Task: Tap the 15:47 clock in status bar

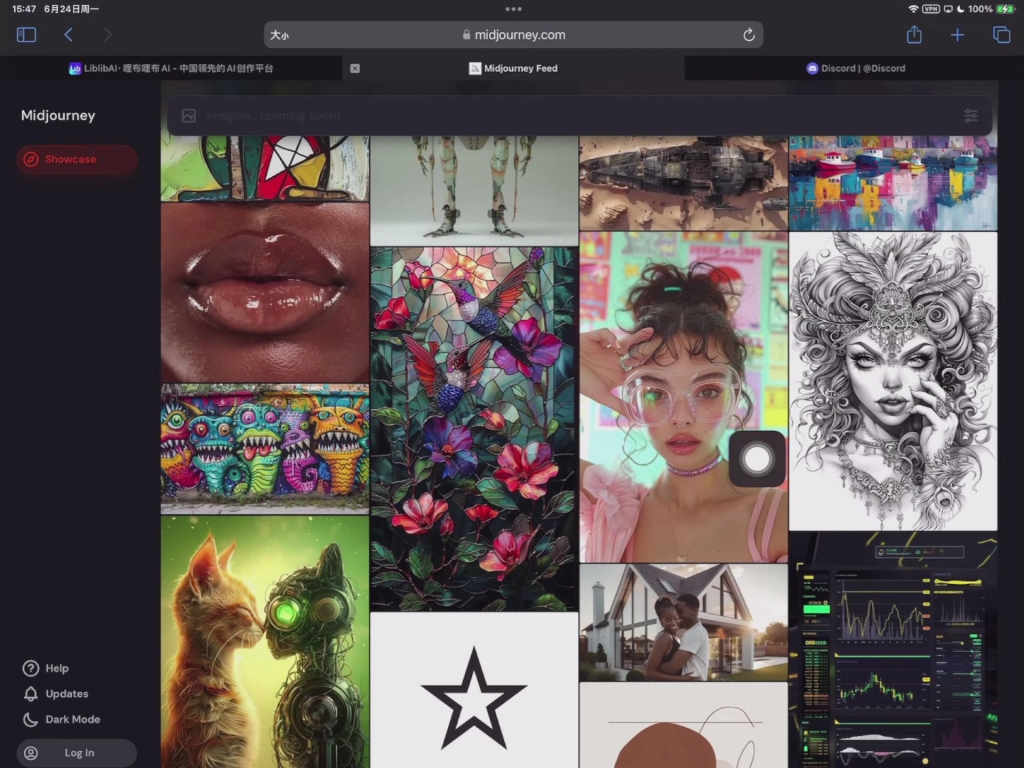Action: pyautogui.click(x=24, y=9)
